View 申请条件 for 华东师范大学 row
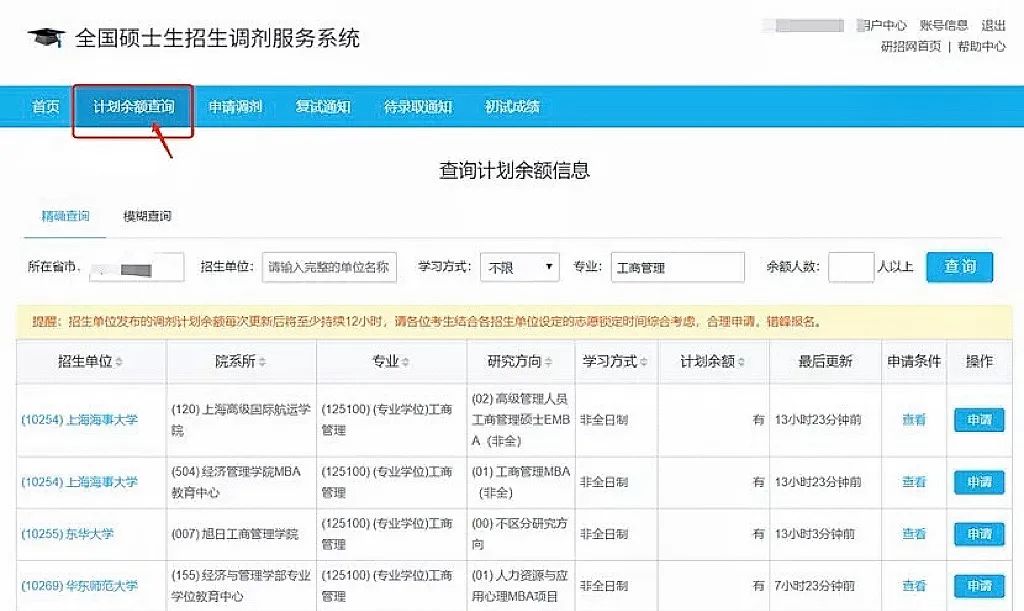1024x611 pixels. (x=914, y=586)
